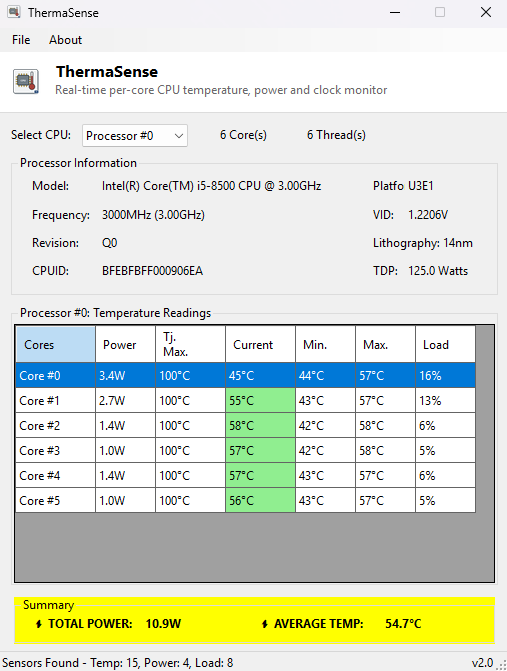The height and width of the screenshot is (671, 507).
Task: Click the CPUID value BFEBFBFF000906EA
Action: pos(152,271)
